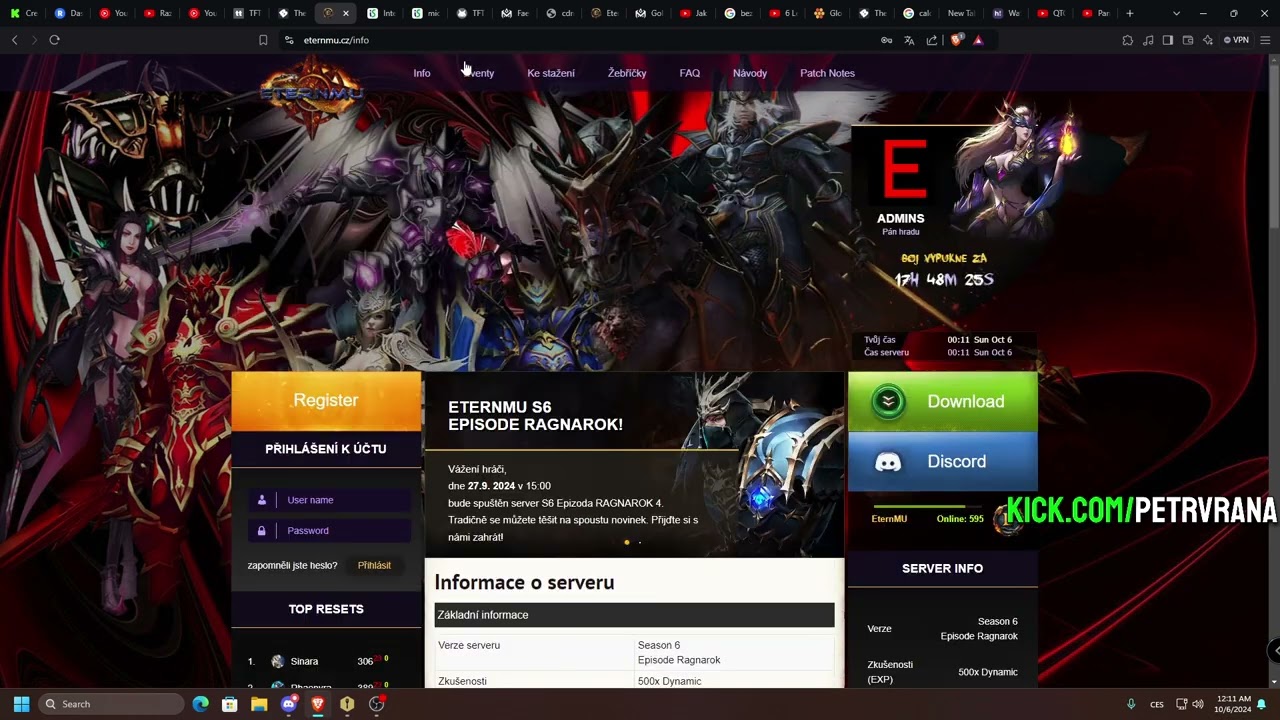Viewport: 1280px width, 720px height.
Task: Open the Brave Rewards triangle icon
Action: pyautogui.click(x=978, y=40)
